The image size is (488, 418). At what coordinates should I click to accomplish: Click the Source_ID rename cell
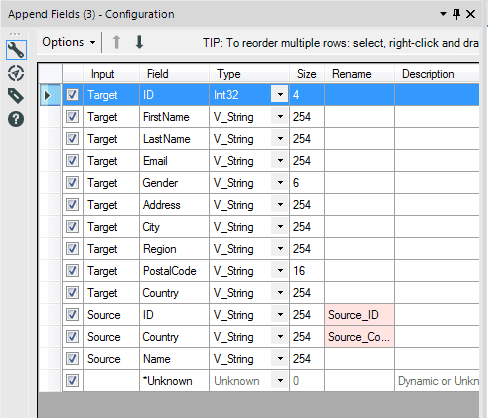(359, 315)
